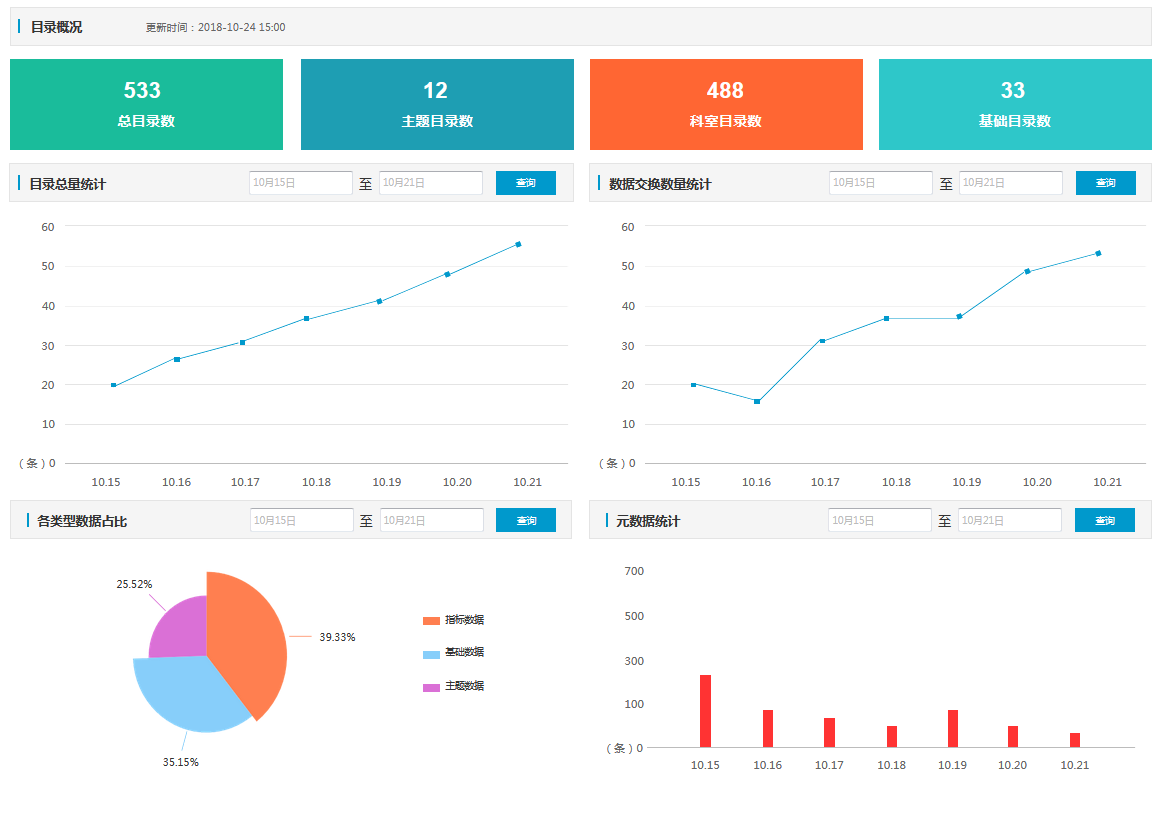This screenshot has height=820, width=1161.
Task: Click end date input in 元数据统计
Action: [x=1009, y=520]
